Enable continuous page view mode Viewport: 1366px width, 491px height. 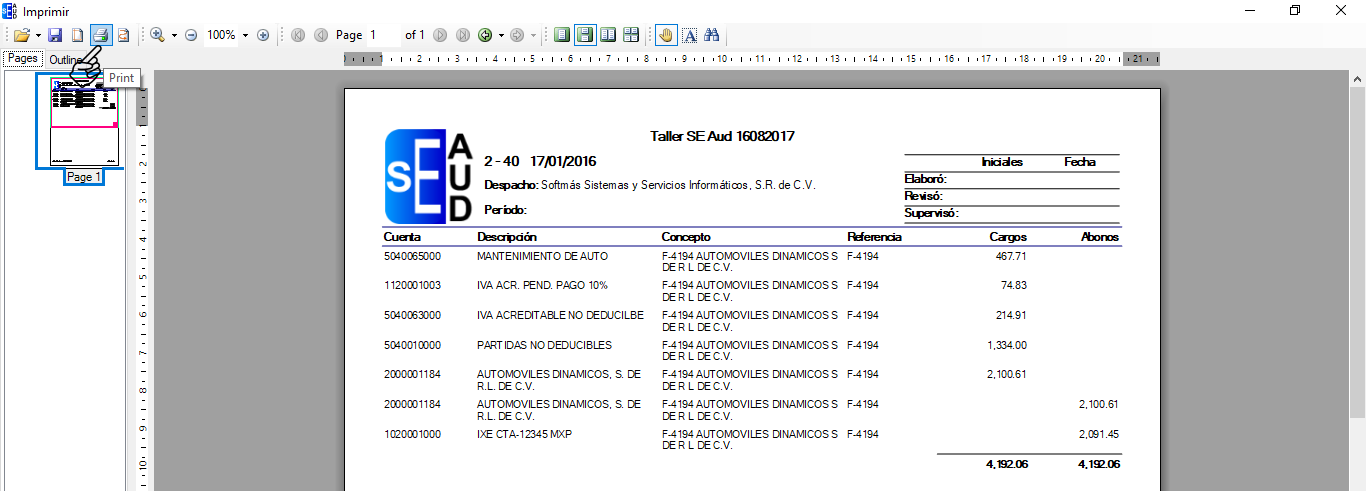coord(585,35)
